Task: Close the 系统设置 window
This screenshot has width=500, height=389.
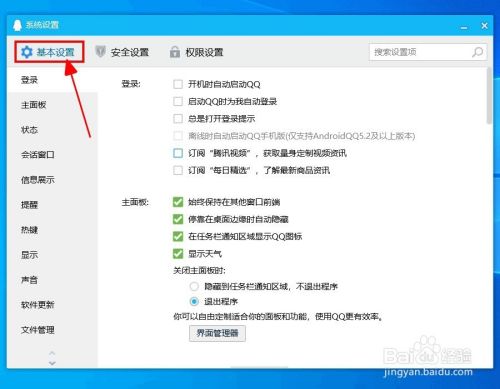Action: (x=484, y=26)
